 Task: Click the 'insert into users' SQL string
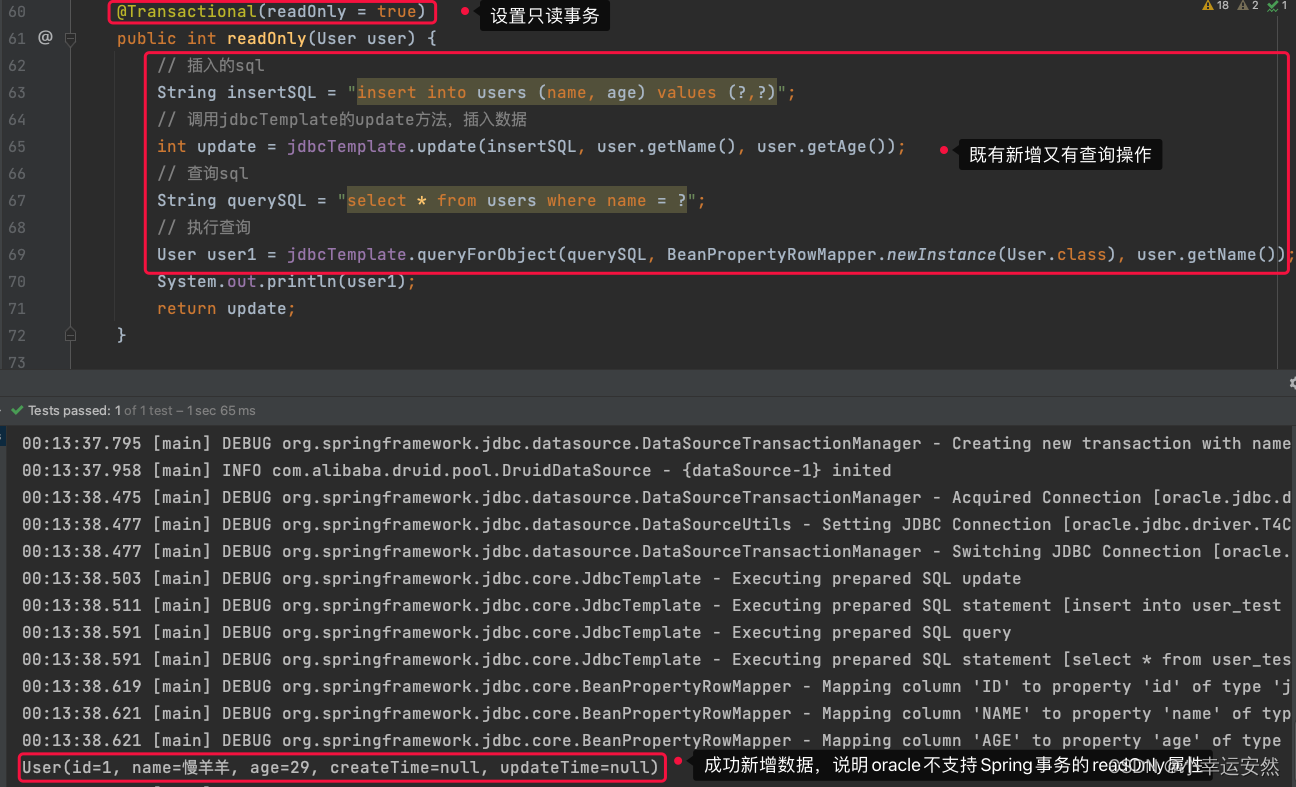(x=567, y=92)
